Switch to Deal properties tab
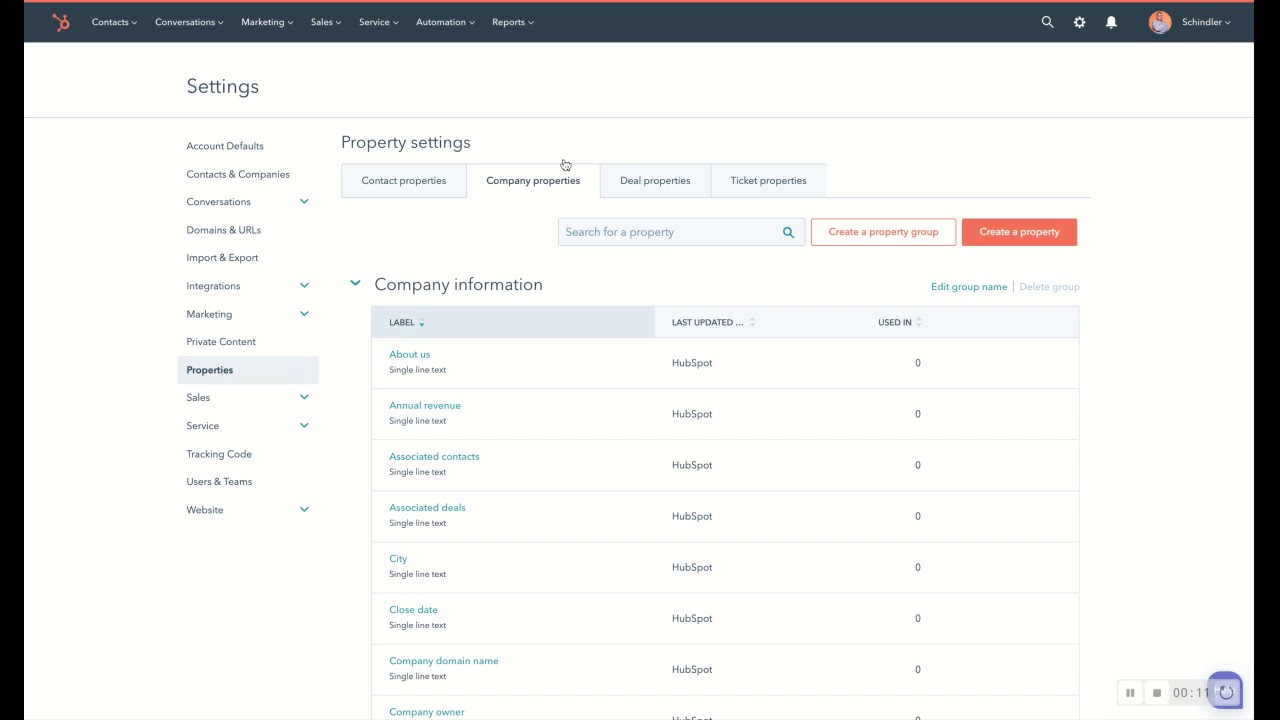The width and height of the screenshot is (1280, 720). pyautogui.click(x=655, y=181)
